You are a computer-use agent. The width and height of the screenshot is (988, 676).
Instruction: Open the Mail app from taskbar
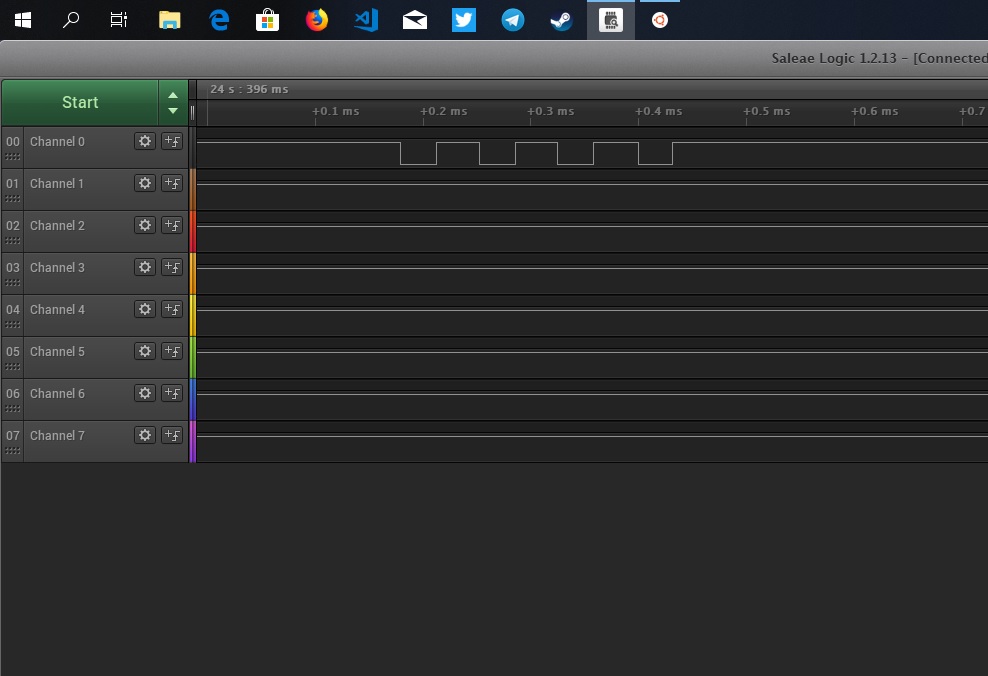coord(415,20)
